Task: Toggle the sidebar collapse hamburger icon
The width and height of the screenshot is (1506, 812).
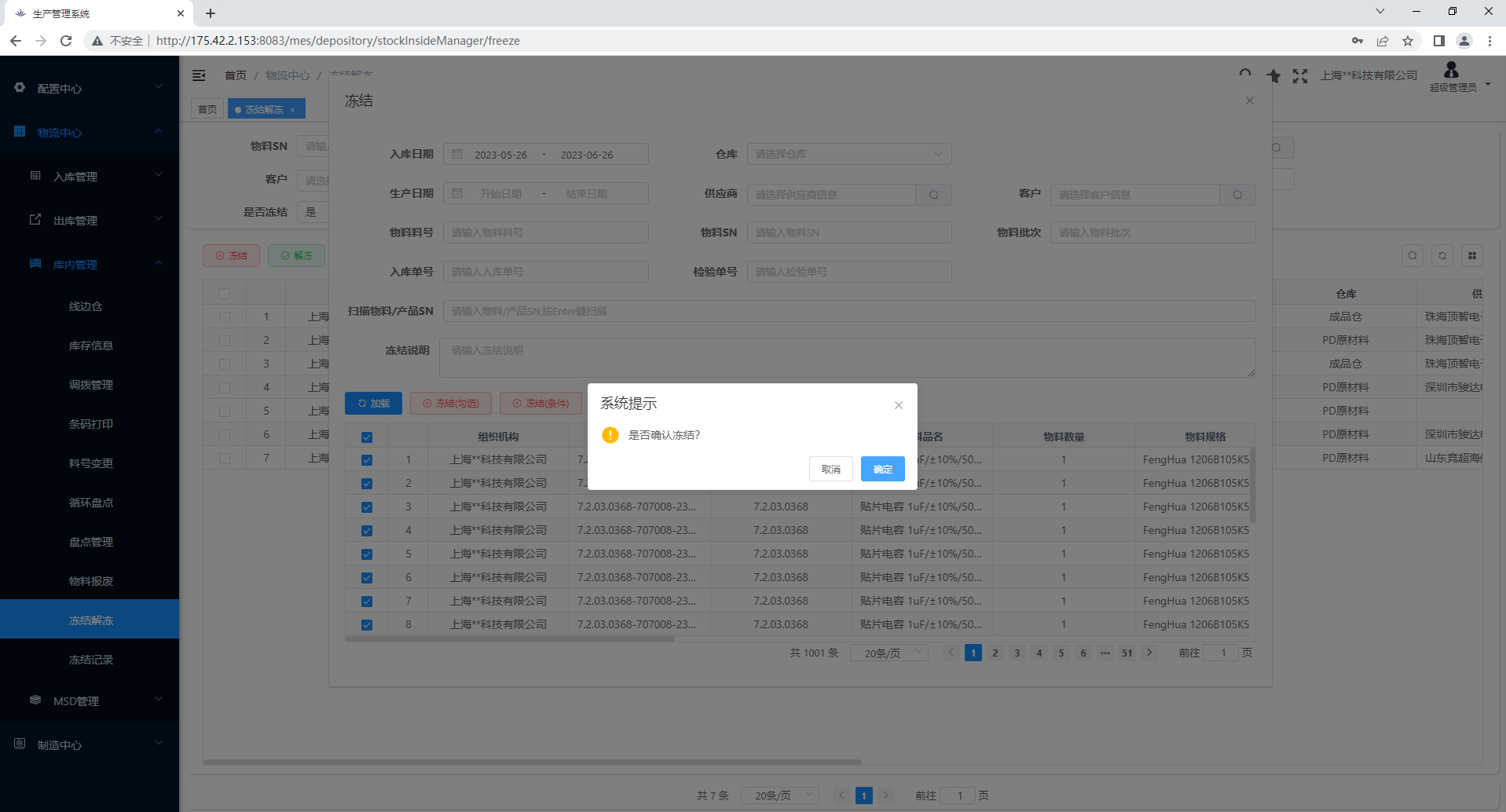Action: point(199,75)
